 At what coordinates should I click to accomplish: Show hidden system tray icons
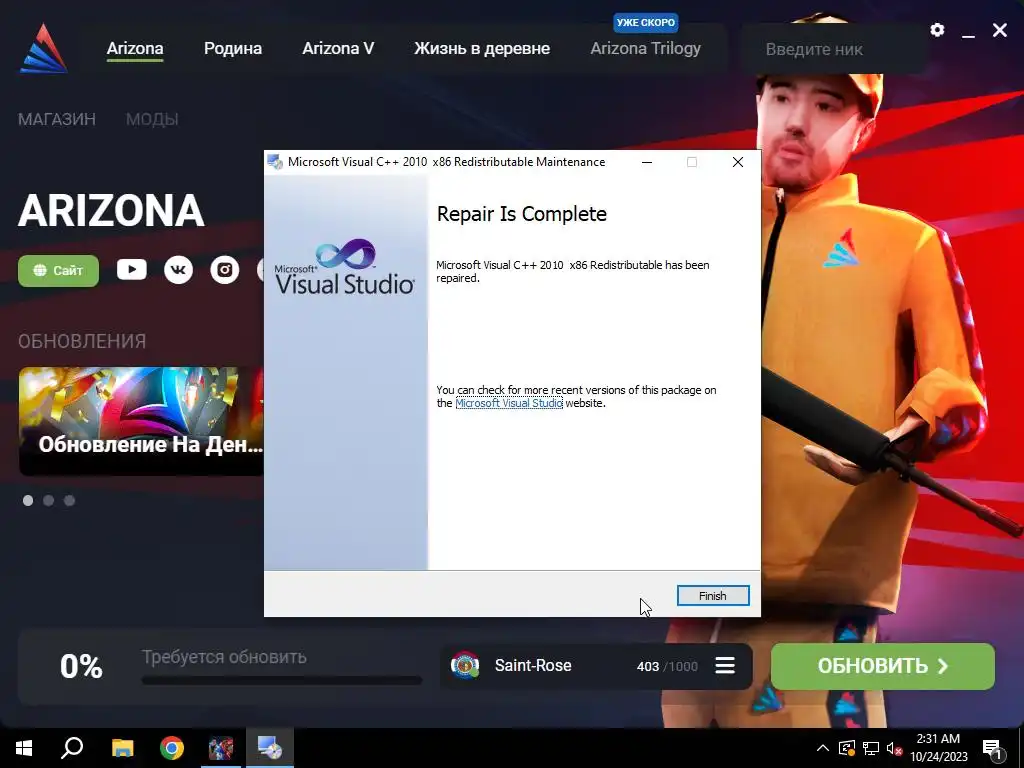(x=823, y=748)
